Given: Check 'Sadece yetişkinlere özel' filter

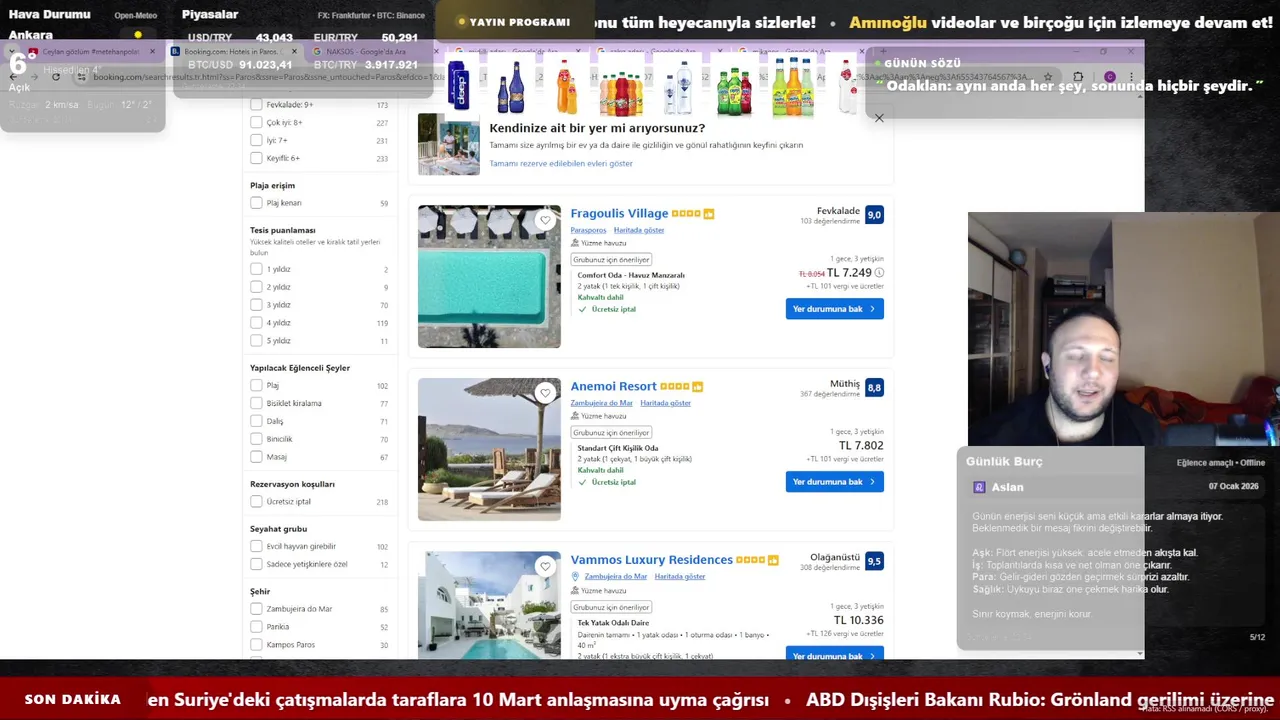Looking at the screenshot, I should point(256,564).
